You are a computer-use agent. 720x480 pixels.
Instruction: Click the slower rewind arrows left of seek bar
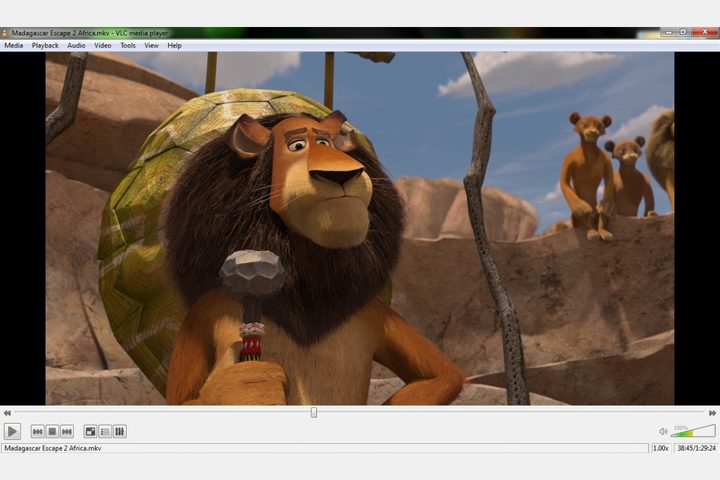tap(7, 412)
